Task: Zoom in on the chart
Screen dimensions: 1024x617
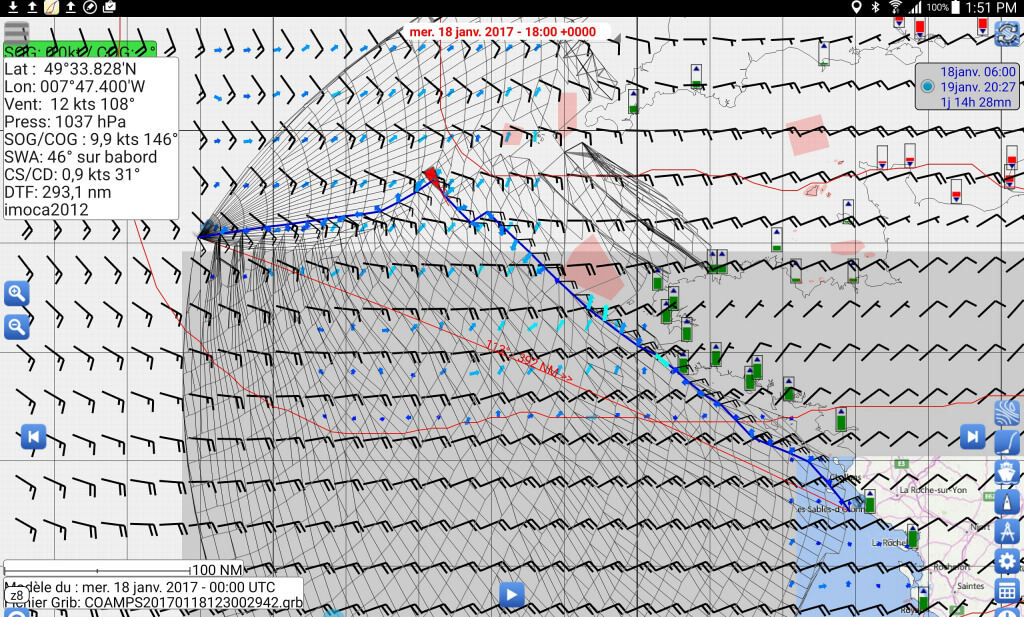Action: 17,294
